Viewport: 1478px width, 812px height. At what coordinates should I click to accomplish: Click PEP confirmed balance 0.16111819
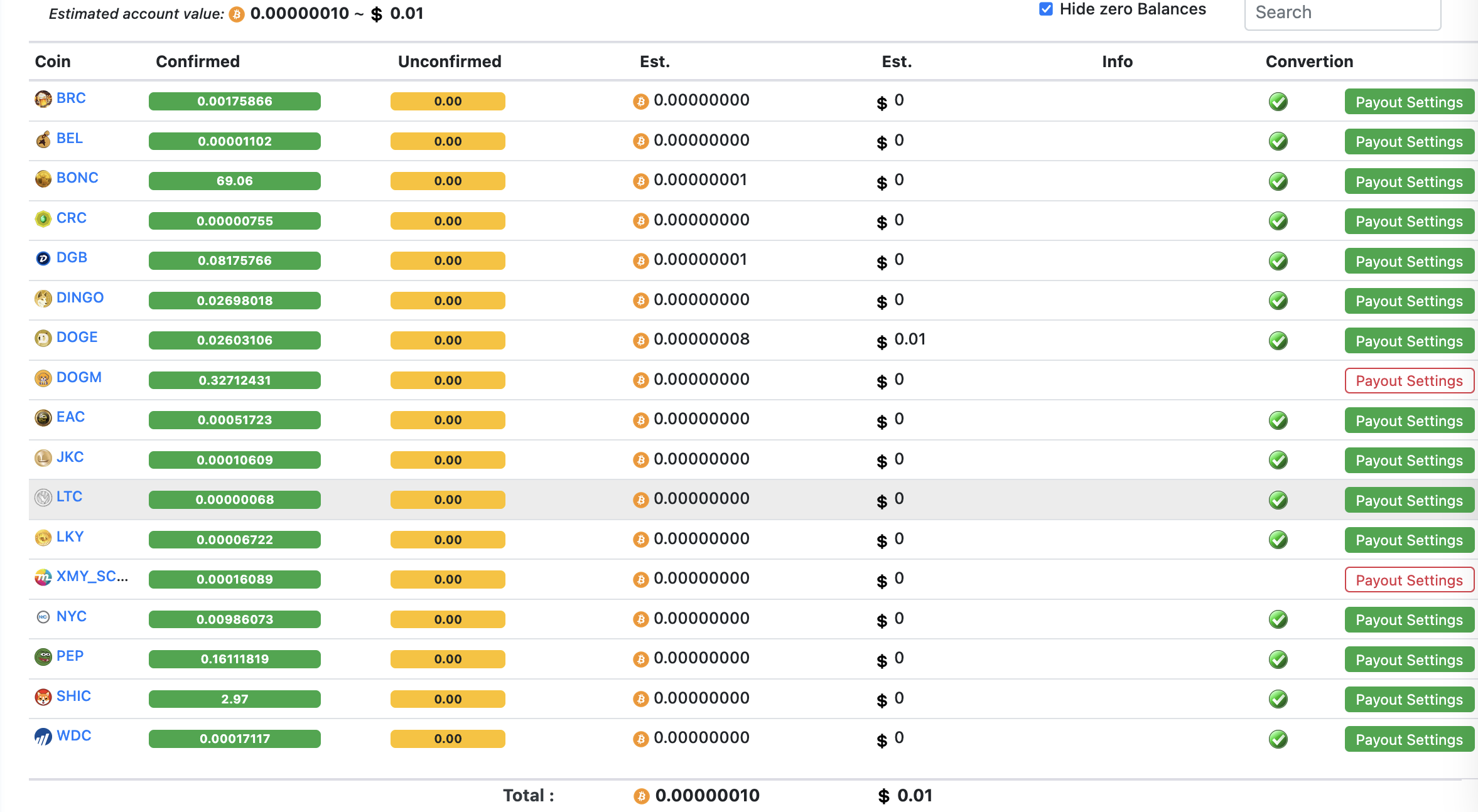[235, 659]
